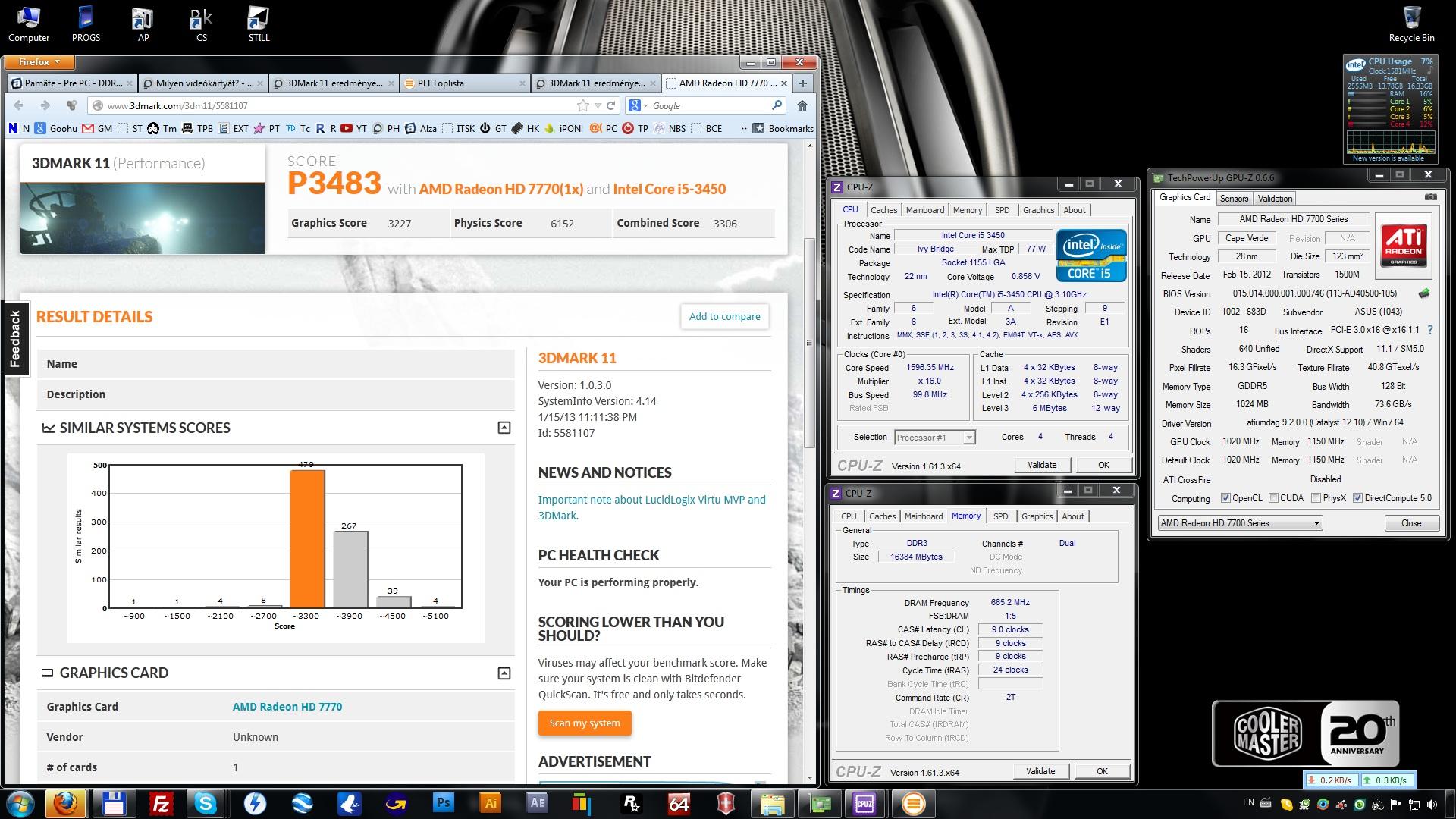Viewport: 1456px width, 819px height.
Task: Open the Processor #1 selection dropdown
Action: (x=934, y=438)
